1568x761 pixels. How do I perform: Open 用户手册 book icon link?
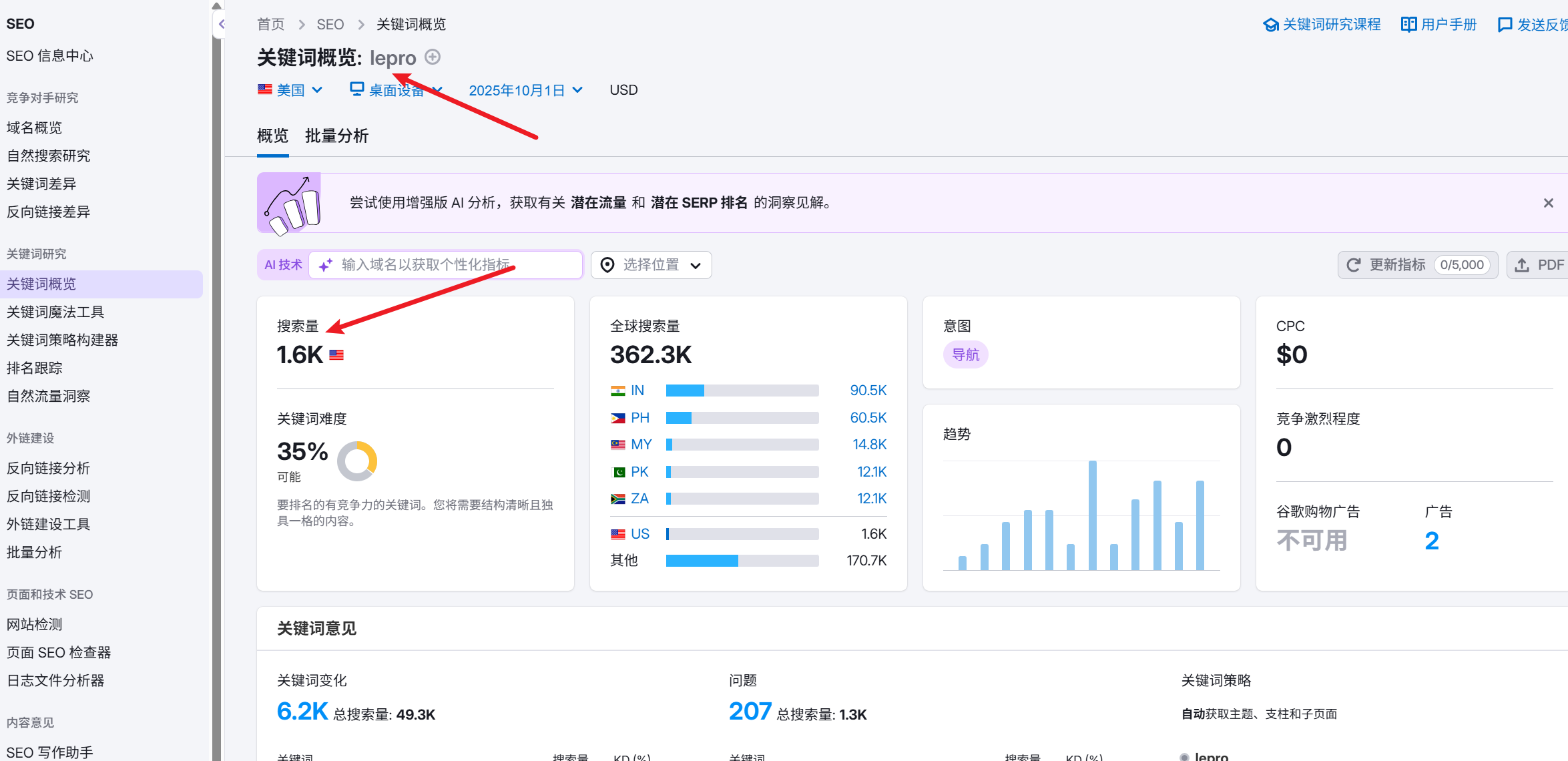(x=1408, y=25)
